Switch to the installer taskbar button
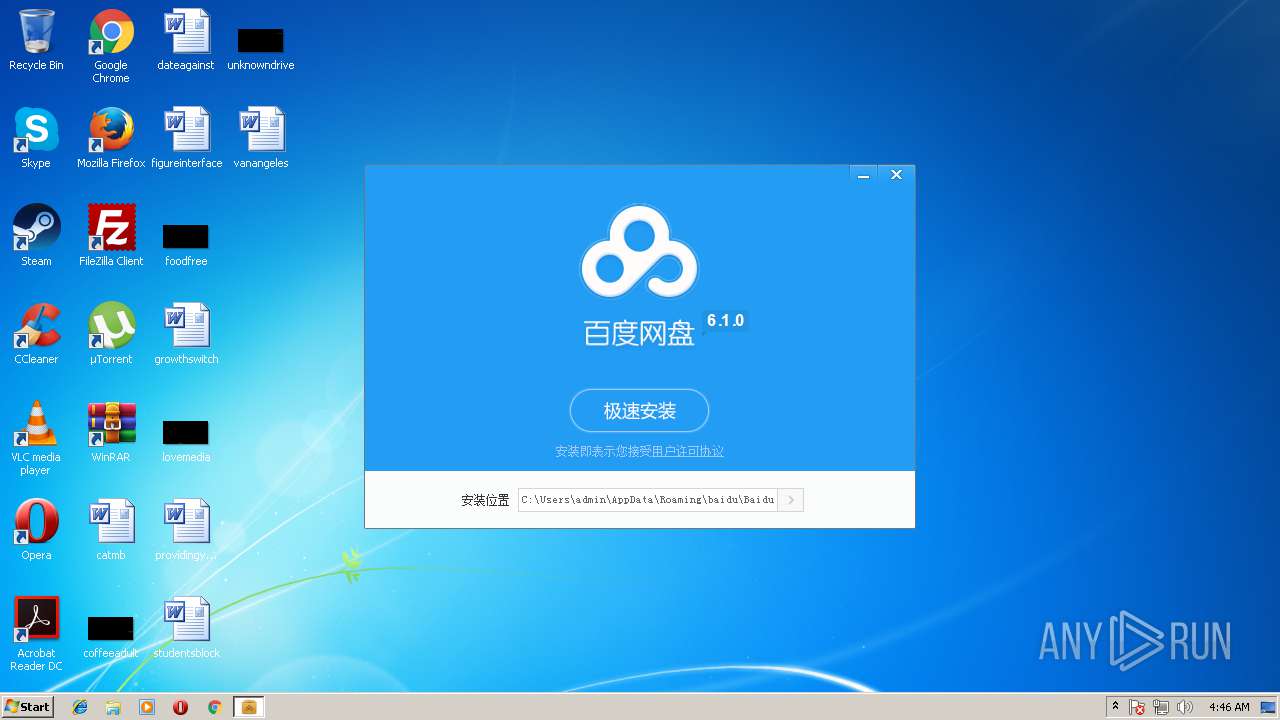The height and width of the screenshot is (720, 1280). pos(249,707)
